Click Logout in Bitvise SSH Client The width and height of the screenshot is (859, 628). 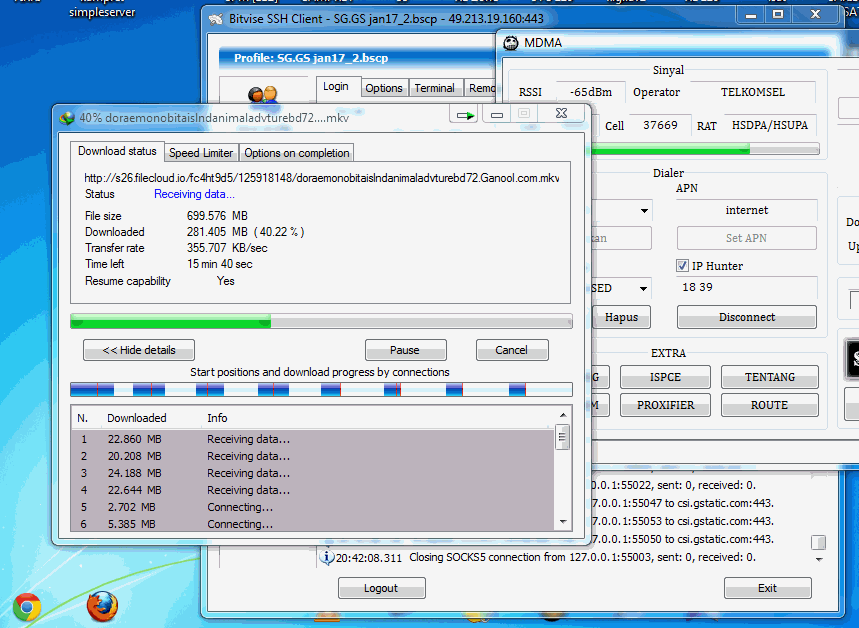381,588
